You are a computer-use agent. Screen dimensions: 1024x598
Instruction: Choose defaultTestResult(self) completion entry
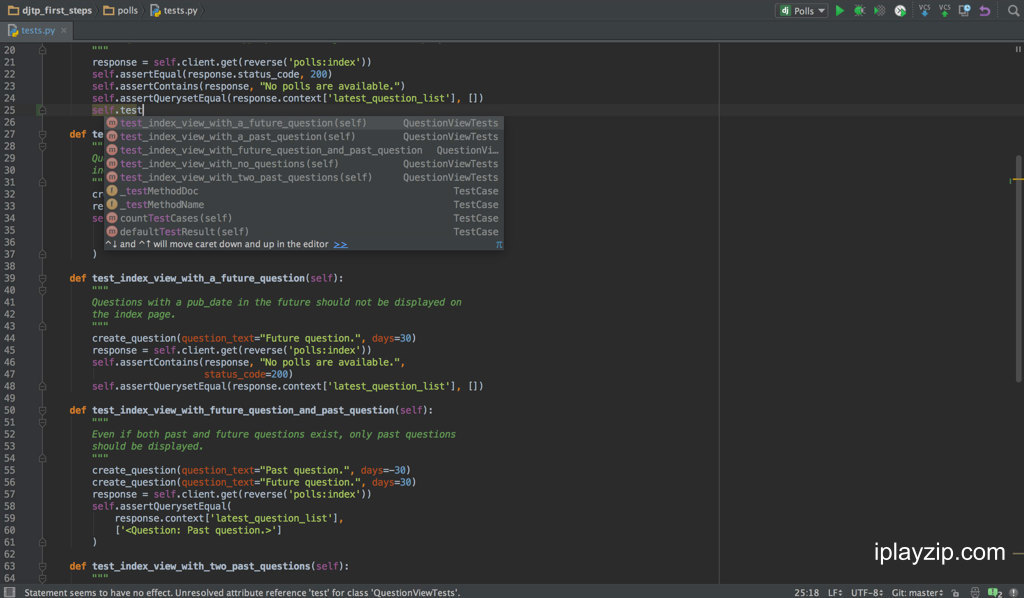tap(304, 232)
